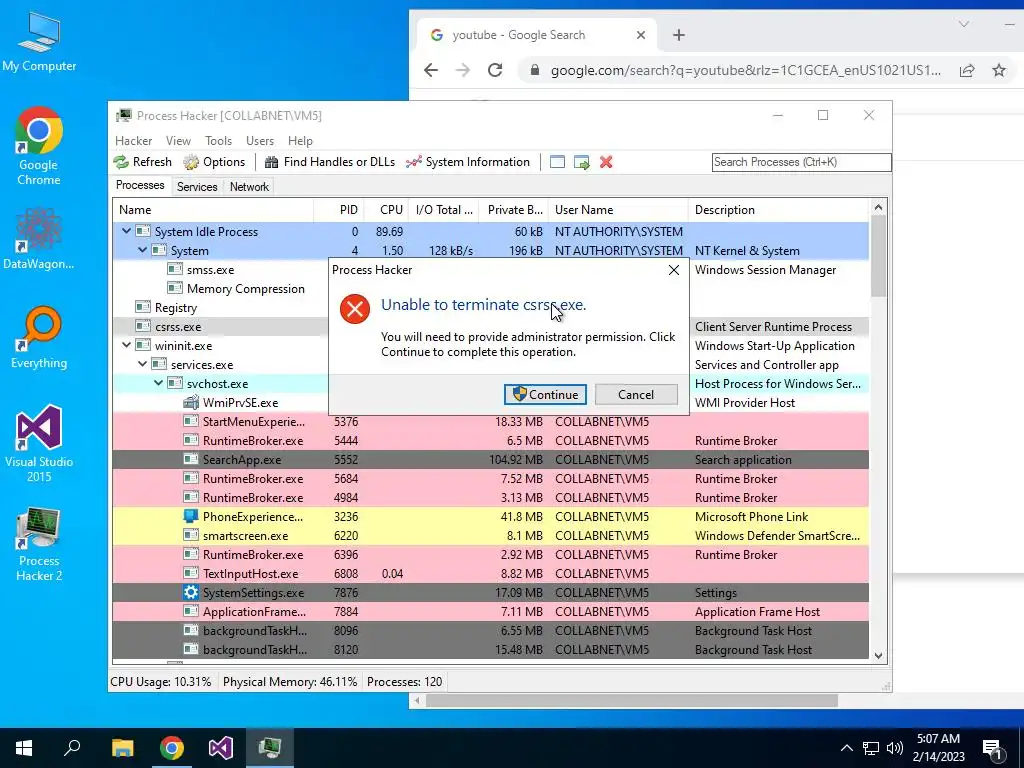1024x768 pixels.
Task: Click the find window toolbar icon
Action: click(x=557, y=162)
